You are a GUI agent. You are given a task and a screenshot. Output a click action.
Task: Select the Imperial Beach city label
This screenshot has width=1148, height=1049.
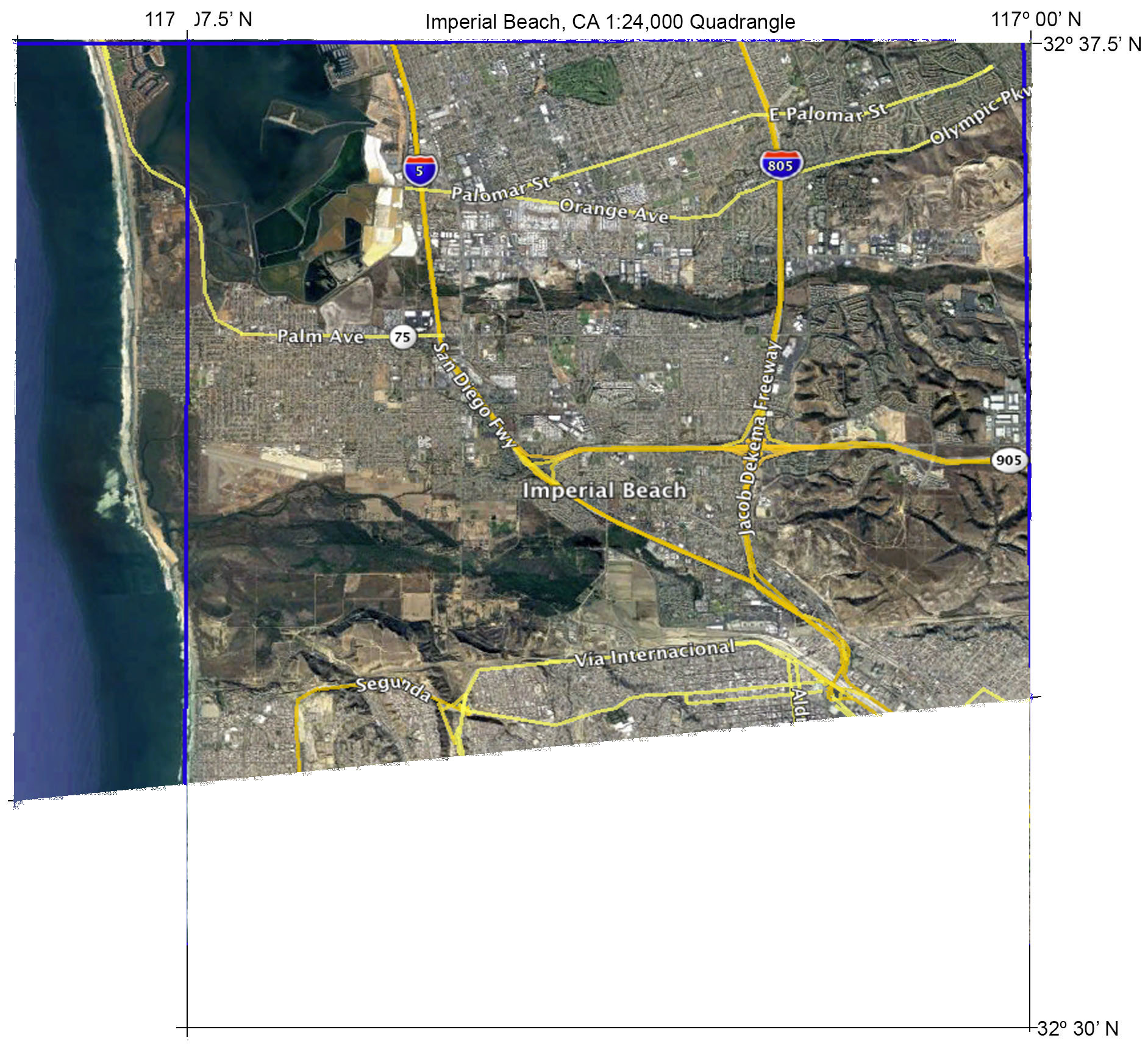[605, 491]
